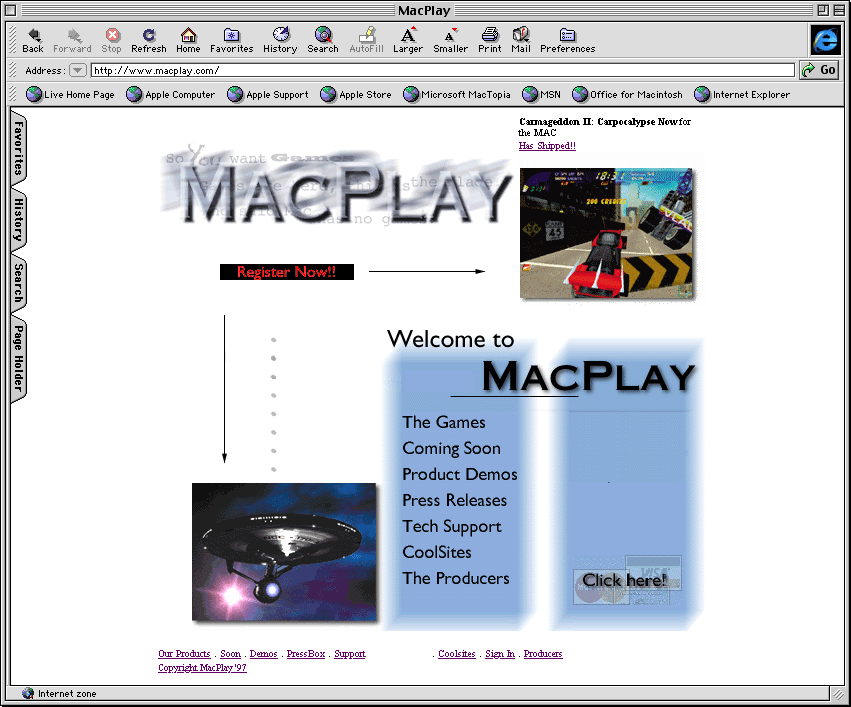Click the starship Enterprise image
Screen dimensions: 851x707
pos(284,552)
